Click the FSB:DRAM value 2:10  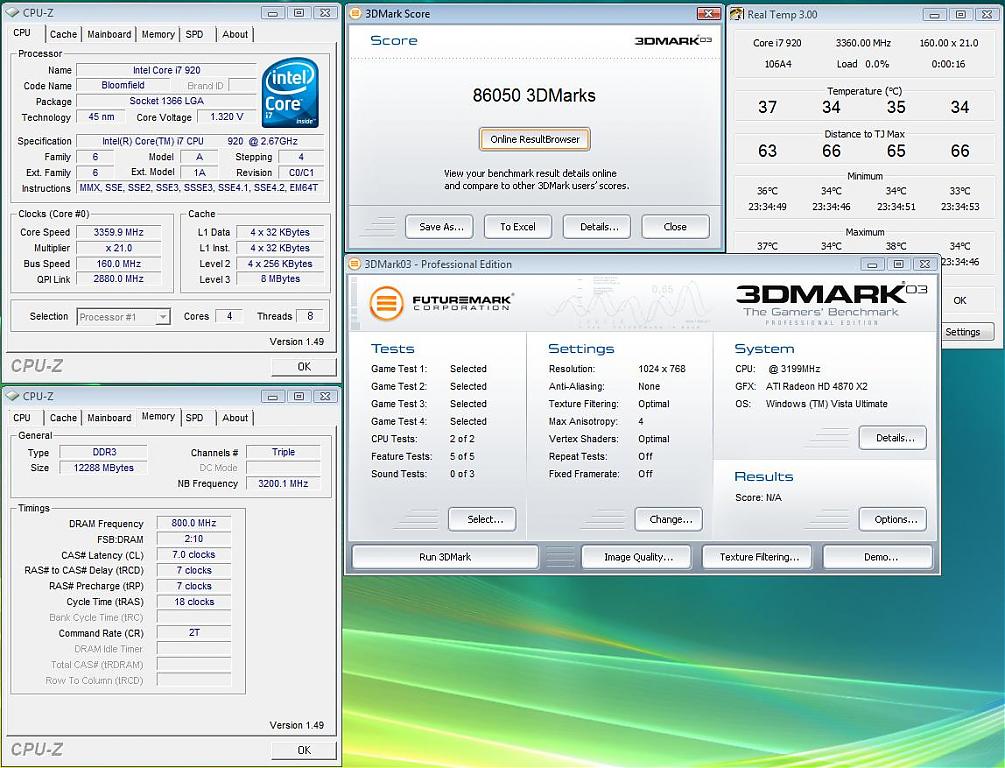pos(194,539)
